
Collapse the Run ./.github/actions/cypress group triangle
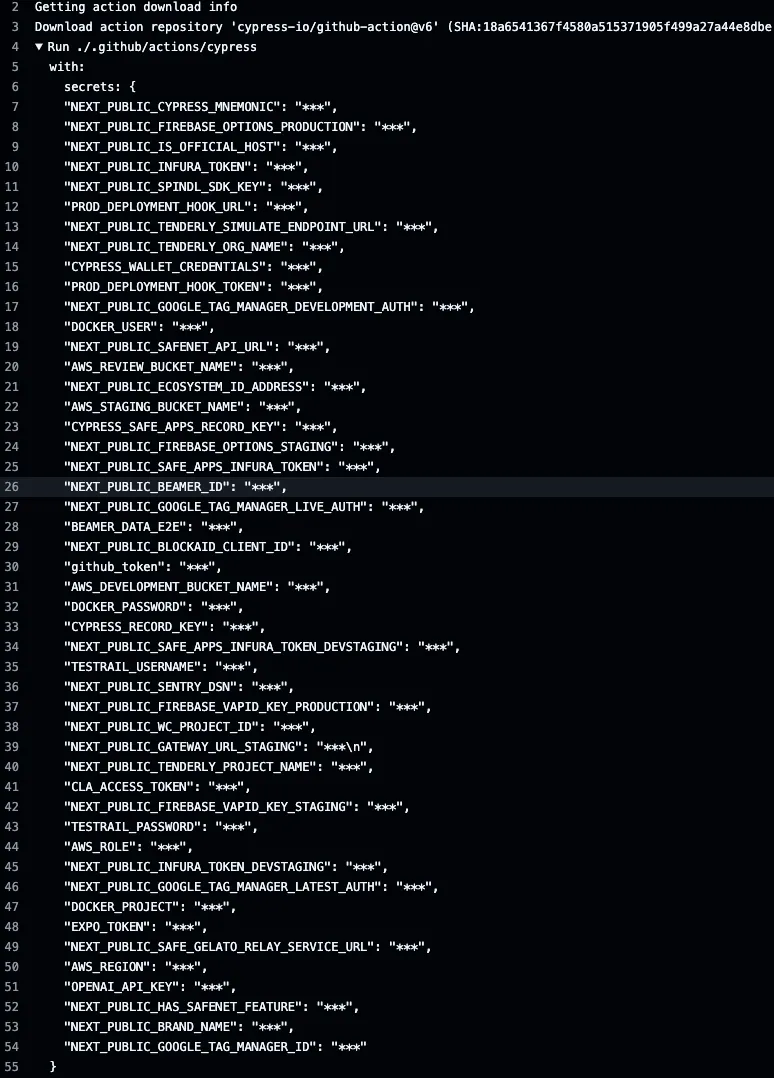(39, 47)
